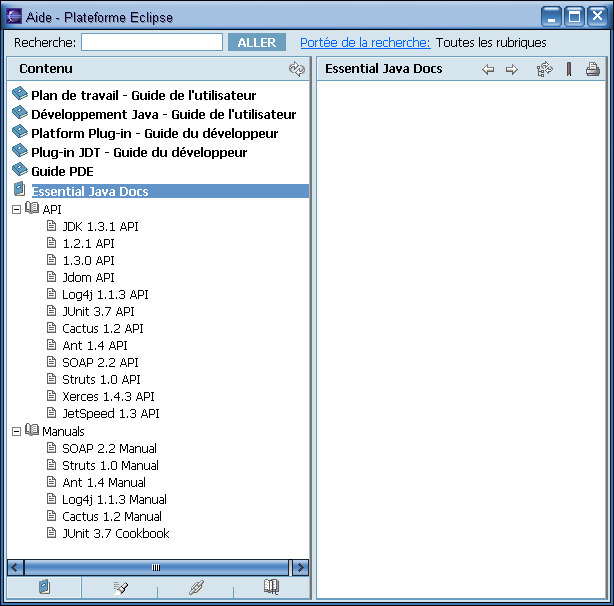The image size is (614, 606).
Task: Open JDK 1.3.1 API topic
Action: (100, 227)
